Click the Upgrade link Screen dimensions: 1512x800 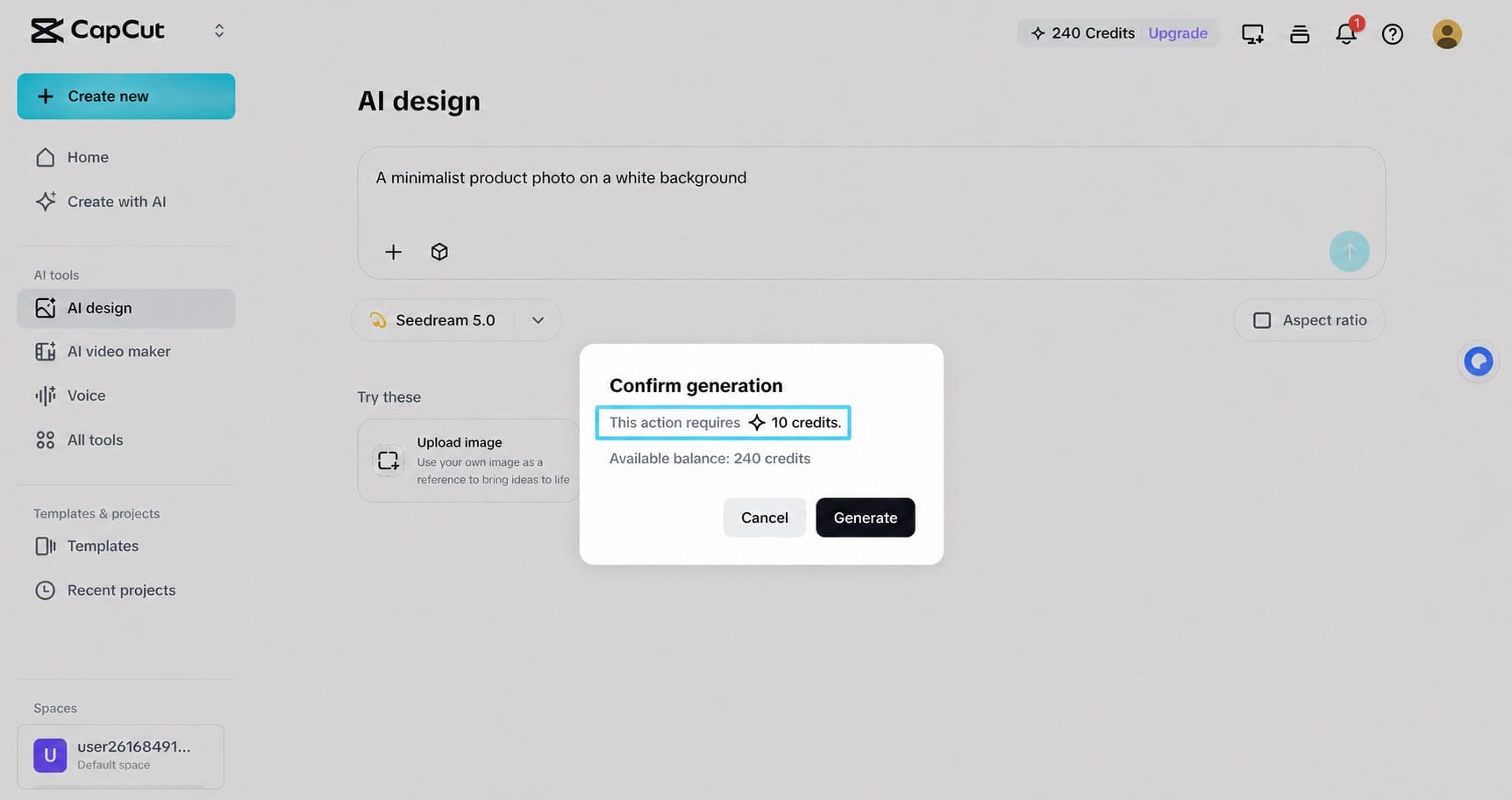click(1178, 33)
